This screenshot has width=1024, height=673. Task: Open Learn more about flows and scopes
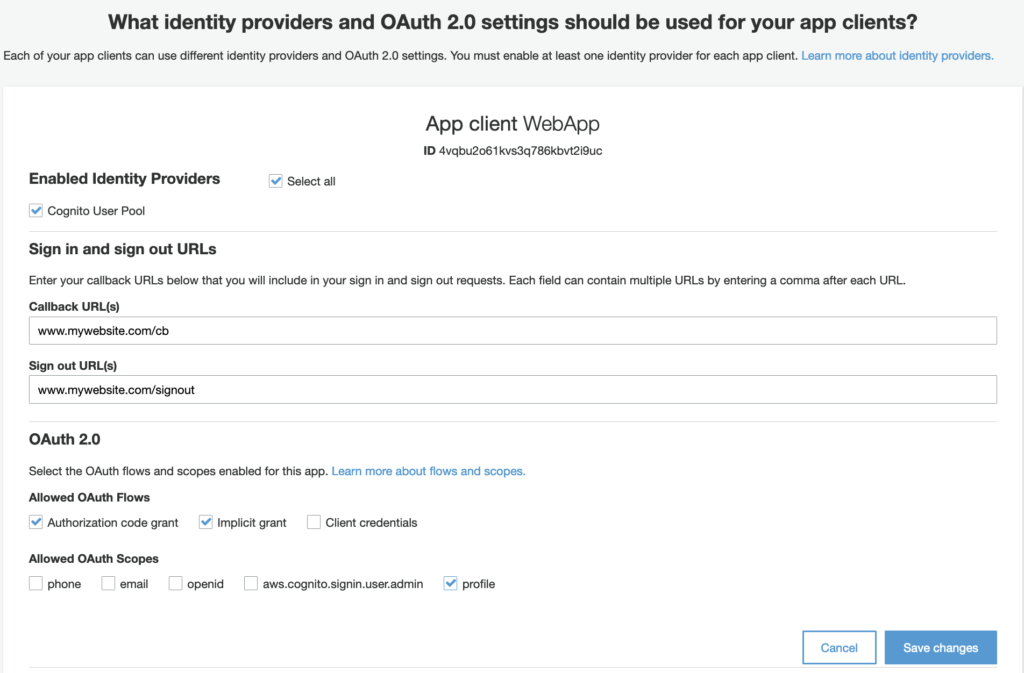pos(428,471)
